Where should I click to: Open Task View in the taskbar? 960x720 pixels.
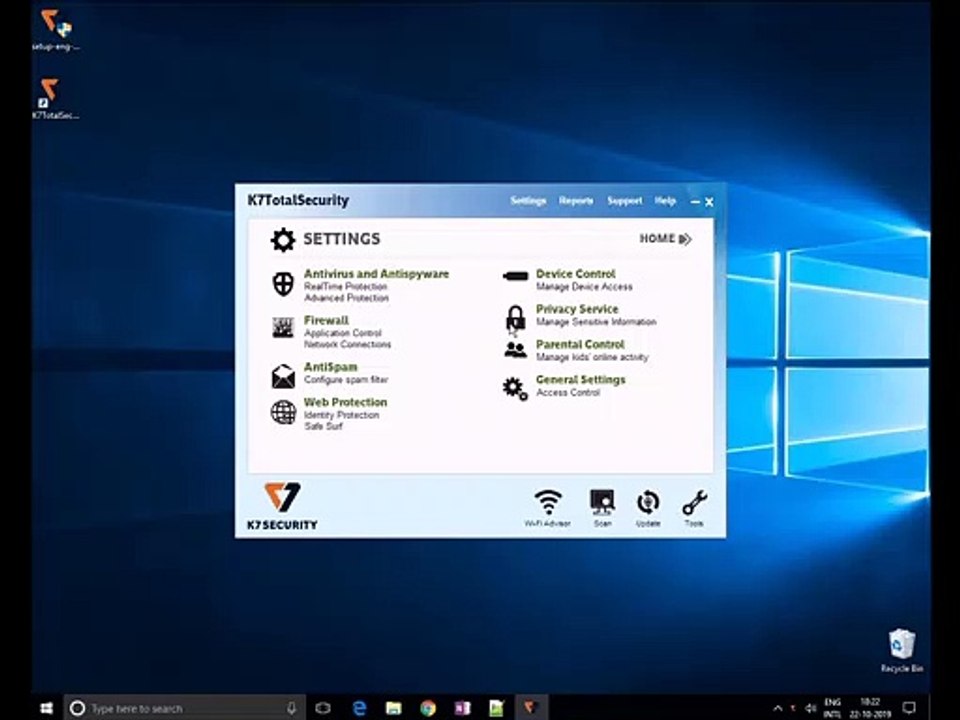[323, 708]
